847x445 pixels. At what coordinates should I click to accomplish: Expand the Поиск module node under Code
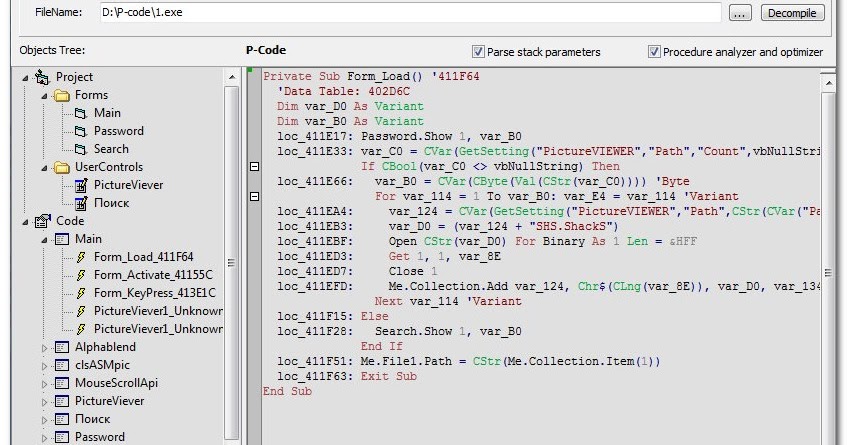tap(44, 420)
